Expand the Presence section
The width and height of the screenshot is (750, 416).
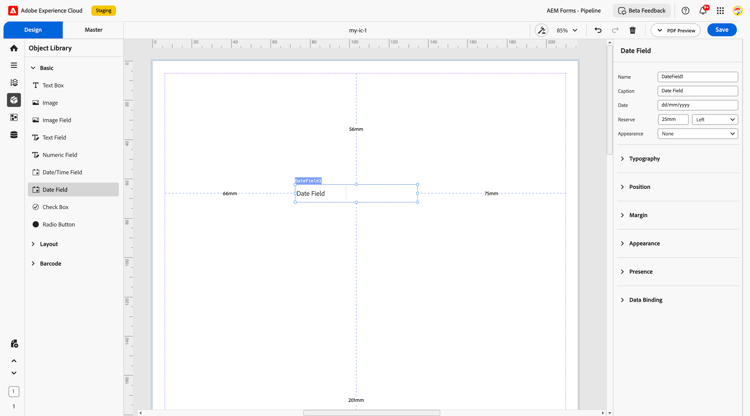tap(678, 272)
